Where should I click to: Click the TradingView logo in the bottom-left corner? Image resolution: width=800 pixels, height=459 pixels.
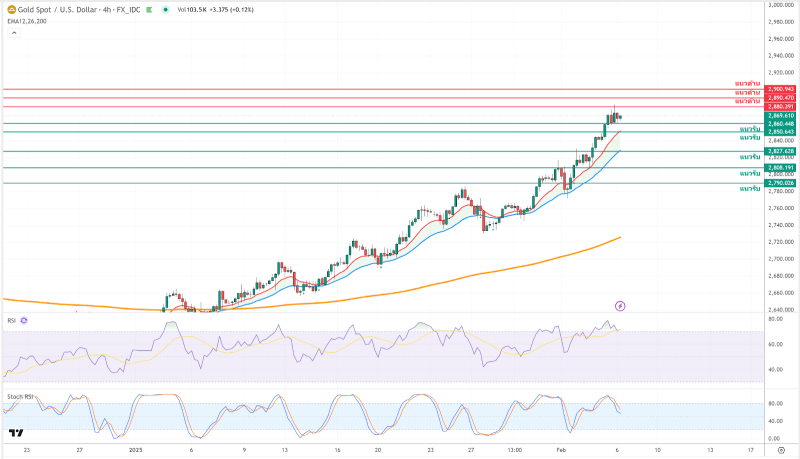click(x=15, y=433)
